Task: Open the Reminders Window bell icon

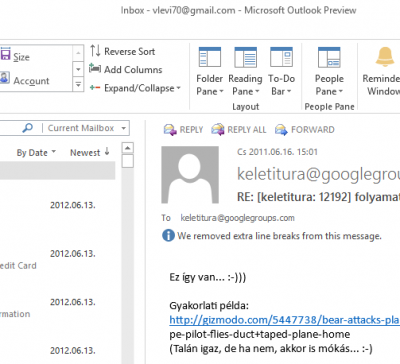Action: (x=385, y=57)
